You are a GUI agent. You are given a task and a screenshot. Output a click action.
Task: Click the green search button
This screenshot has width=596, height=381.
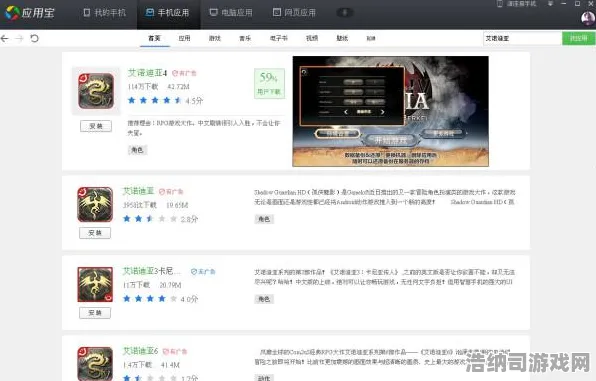579,38
